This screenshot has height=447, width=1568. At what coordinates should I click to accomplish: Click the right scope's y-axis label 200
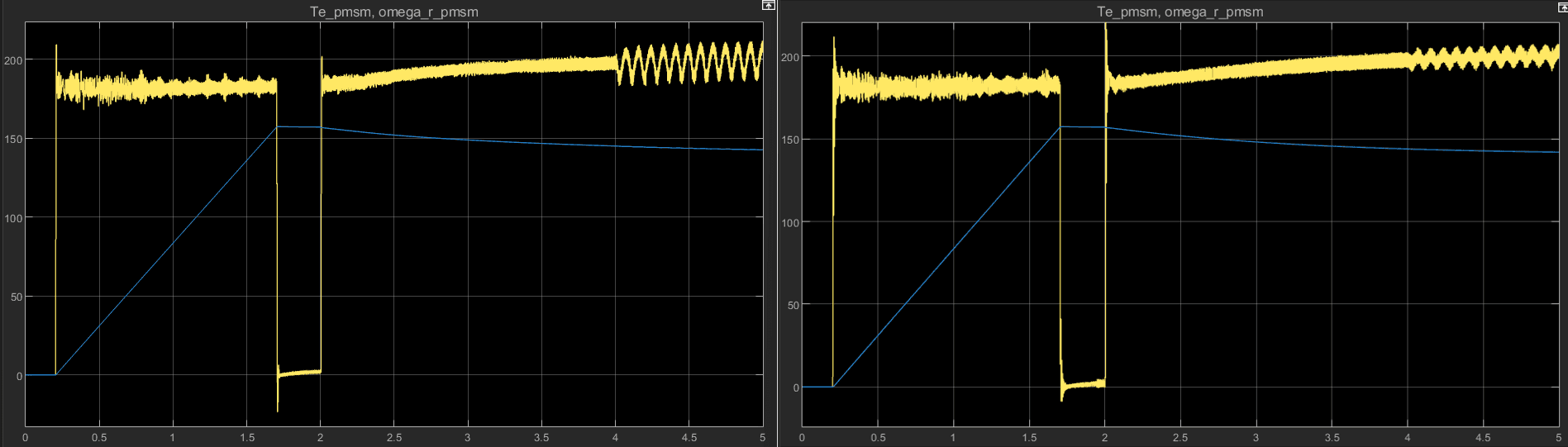(790, 57)
